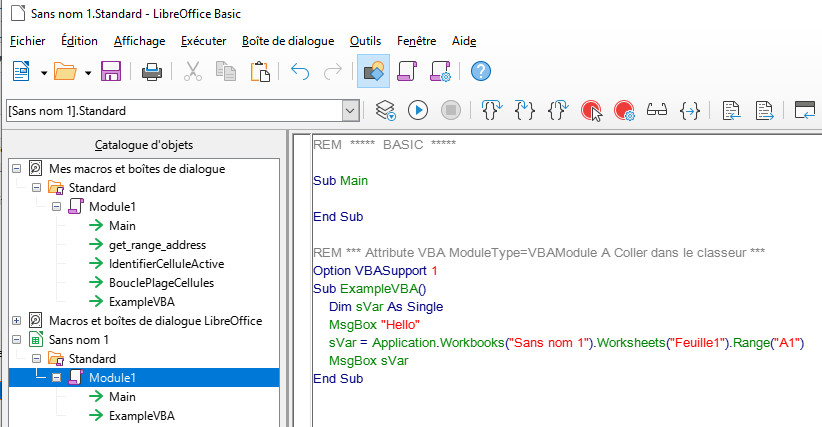This screenshot has width=822, height=427.
Task: Click the Copy icon
Action: (x=226, y=71)
